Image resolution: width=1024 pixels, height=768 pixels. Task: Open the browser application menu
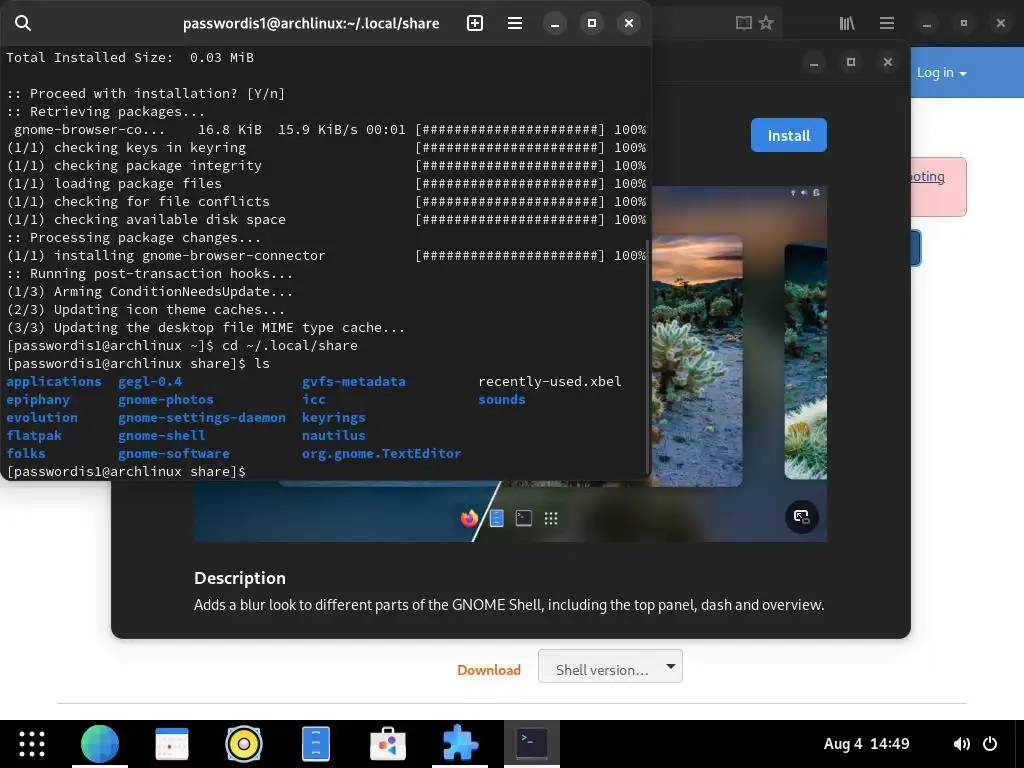click(886, 24)
